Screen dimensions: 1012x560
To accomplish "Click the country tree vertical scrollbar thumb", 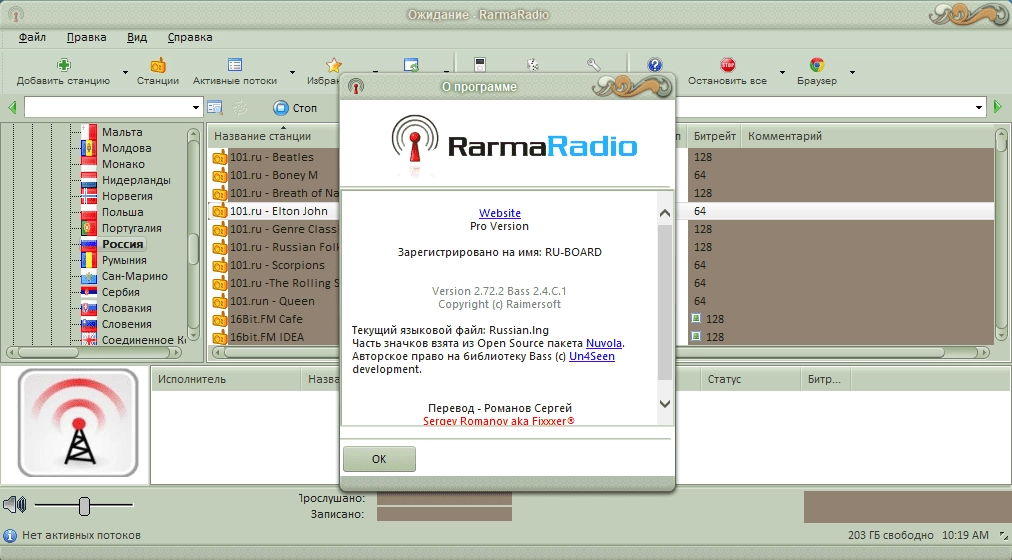I will (x=193, y=248).
